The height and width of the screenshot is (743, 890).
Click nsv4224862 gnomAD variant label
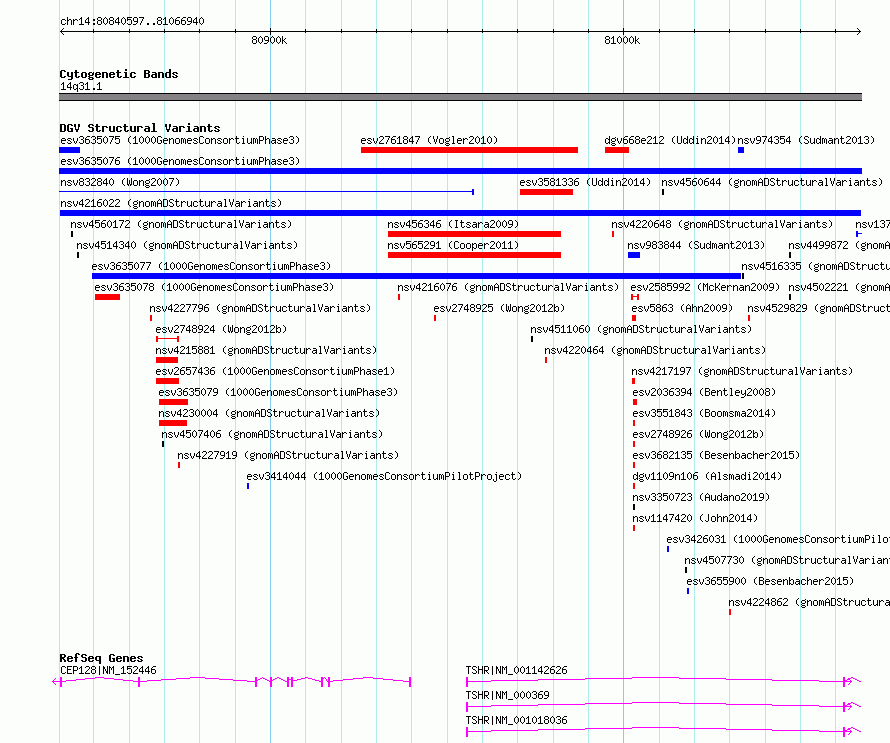(809, 602)
